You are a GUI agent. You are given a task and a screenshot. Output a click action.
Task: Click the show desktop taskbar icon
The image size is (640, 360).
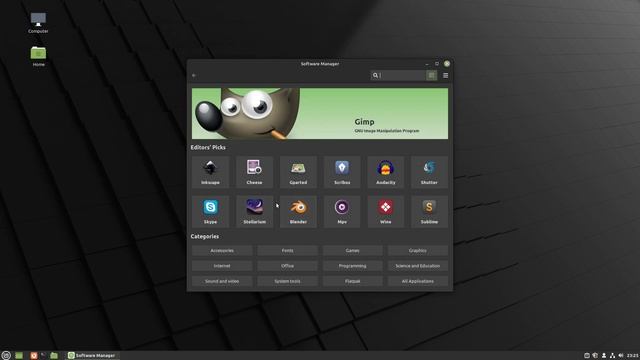(19, 356)
